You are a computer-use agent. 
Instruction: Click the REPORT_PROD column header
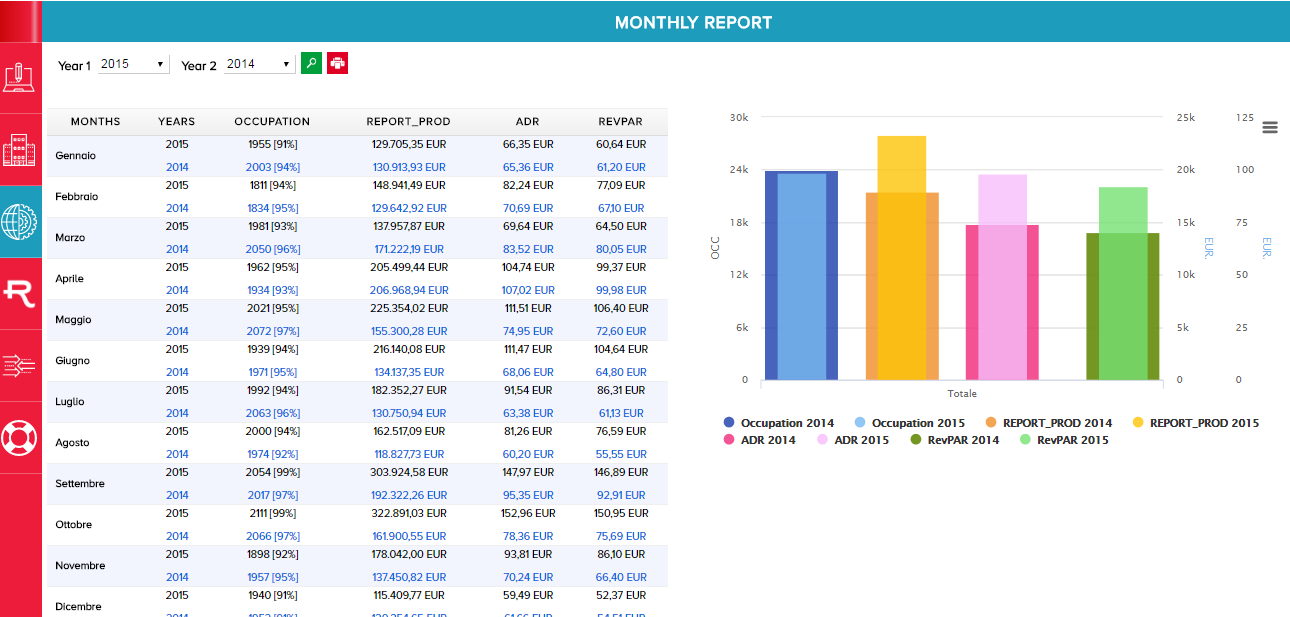[408, 122]
